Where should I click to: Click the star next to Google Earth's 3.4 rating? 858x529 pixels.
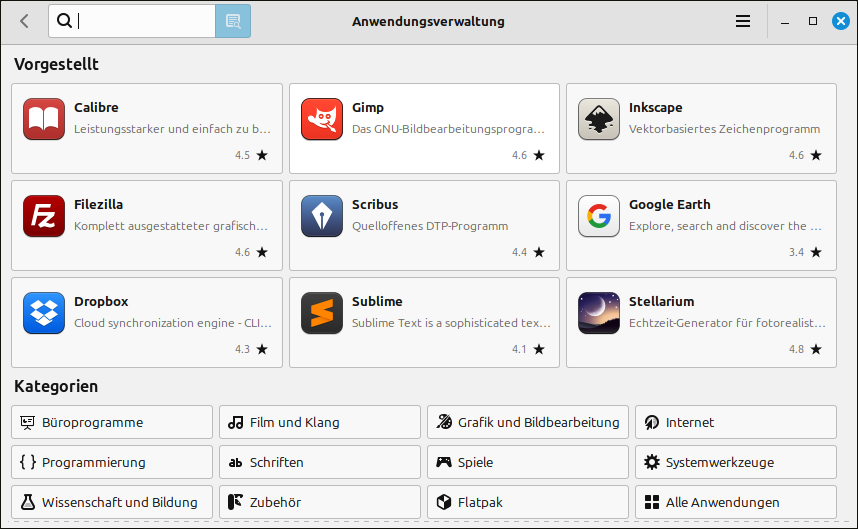pyautogui.click(x=816, y=252)
